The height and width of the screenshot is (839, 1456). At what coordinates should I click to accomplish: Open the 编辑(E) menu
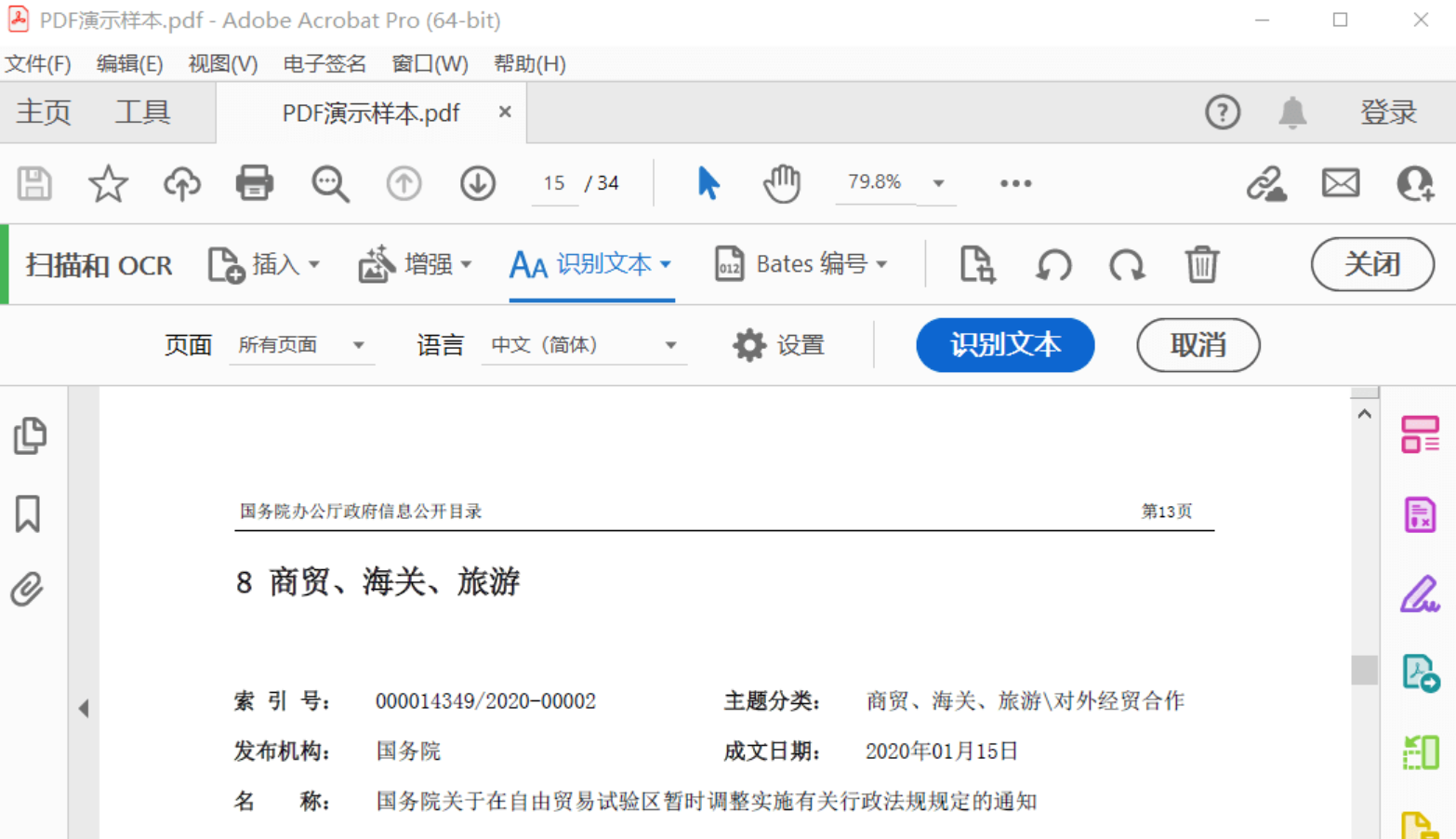click(x=129, y=63)
